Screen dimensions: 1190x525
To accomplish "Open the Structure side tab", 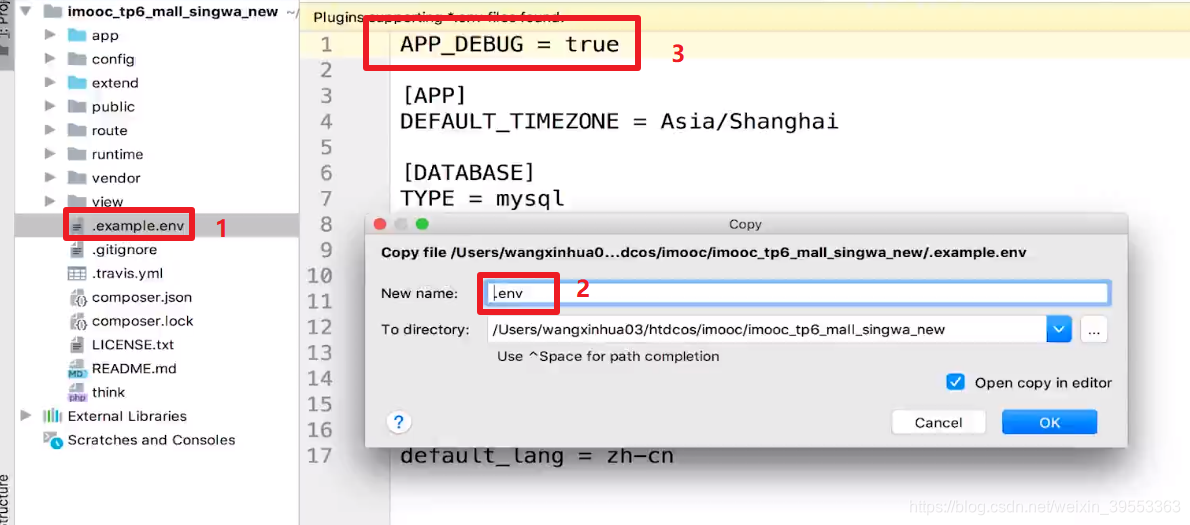I will [5, 495].
